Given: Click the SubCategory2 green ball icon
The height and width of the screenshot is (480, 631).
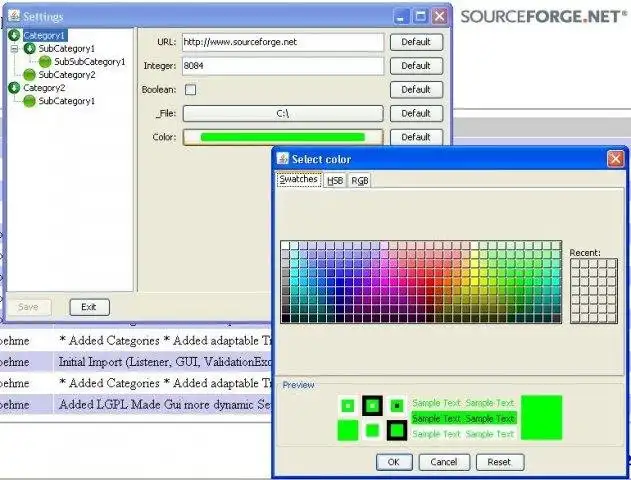Looking at the screenshot, I should coord(29,74).
